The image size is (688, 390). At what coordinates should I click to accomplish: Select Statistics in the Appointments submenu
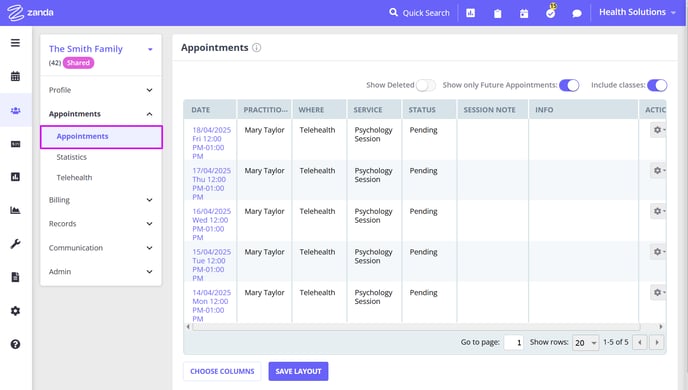pyautogui.click(x=72, y=157)
